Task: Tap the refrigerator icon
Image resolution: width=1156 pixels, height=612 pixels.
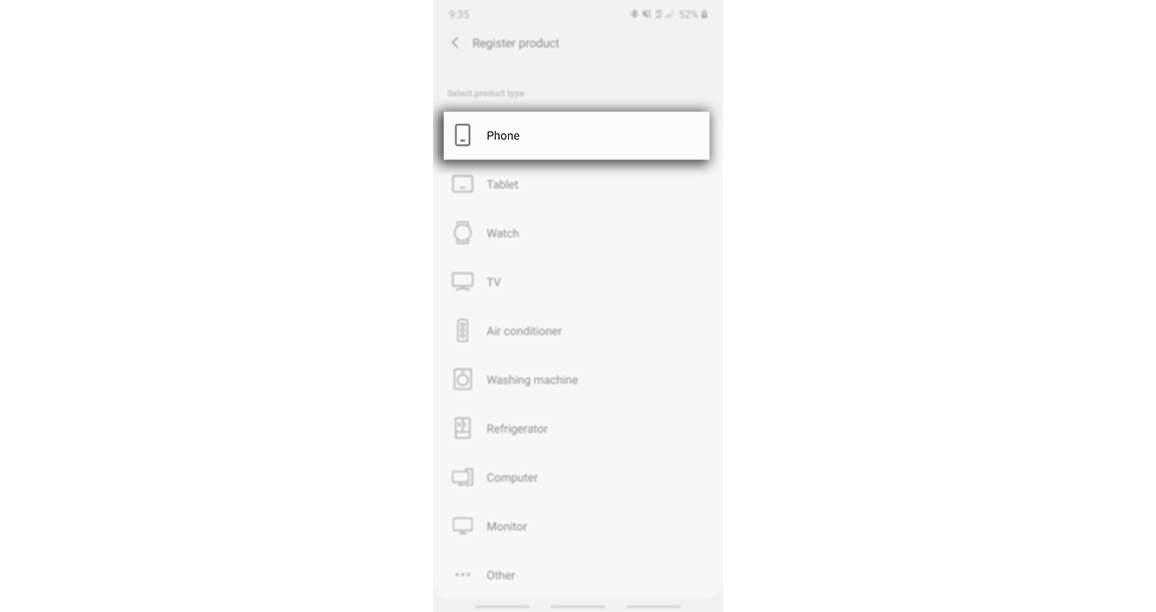Action: (x=462, y=428)
